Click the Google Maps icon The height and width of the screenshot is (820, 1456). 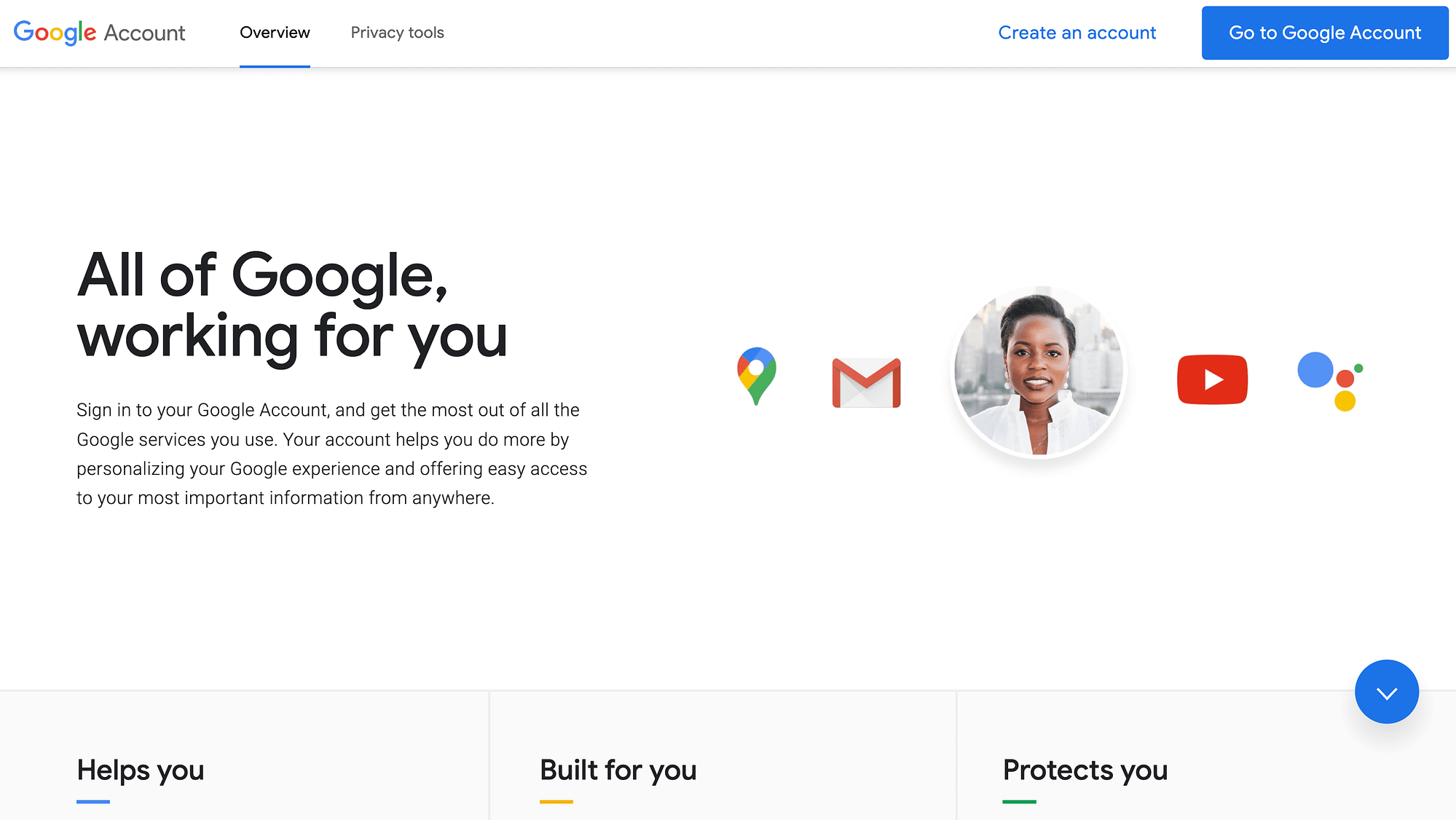(x=755, y=379)
